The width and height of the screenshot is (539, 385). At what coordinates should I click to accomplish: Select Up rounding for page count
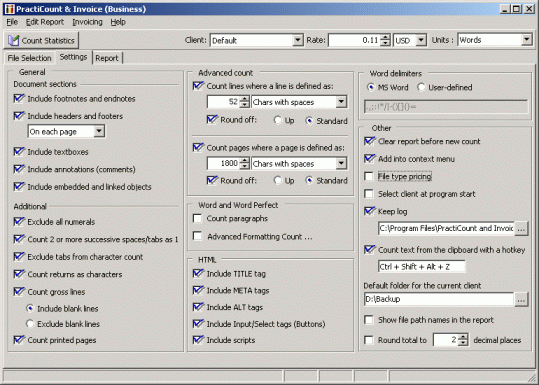click(277, 180)
